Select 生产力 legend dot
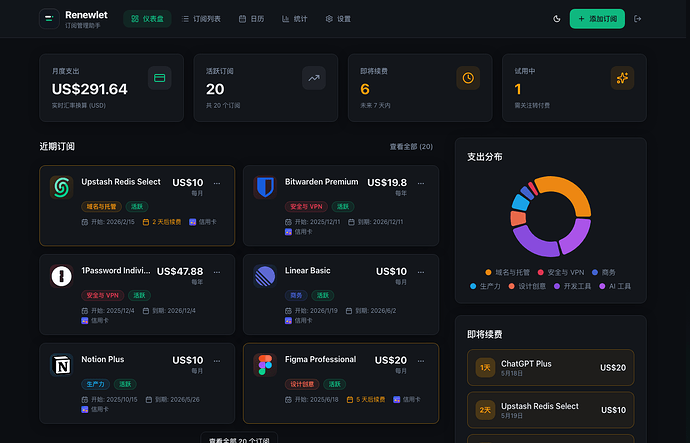This screenshot has height=443, width=690. coord(473,286)
